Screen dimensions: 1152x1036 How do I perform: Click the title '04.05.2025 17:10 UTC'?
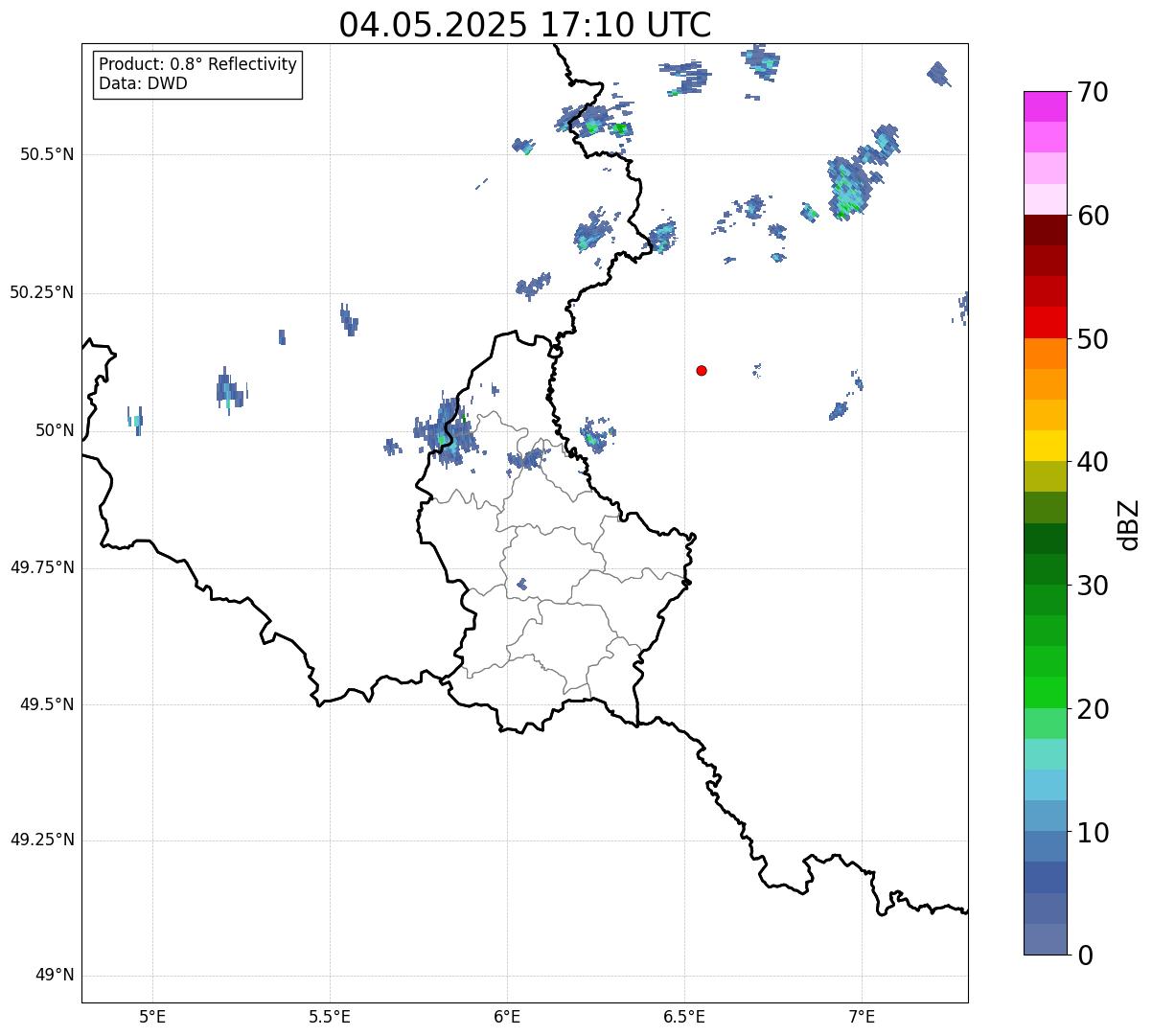[x=525, y=25]
